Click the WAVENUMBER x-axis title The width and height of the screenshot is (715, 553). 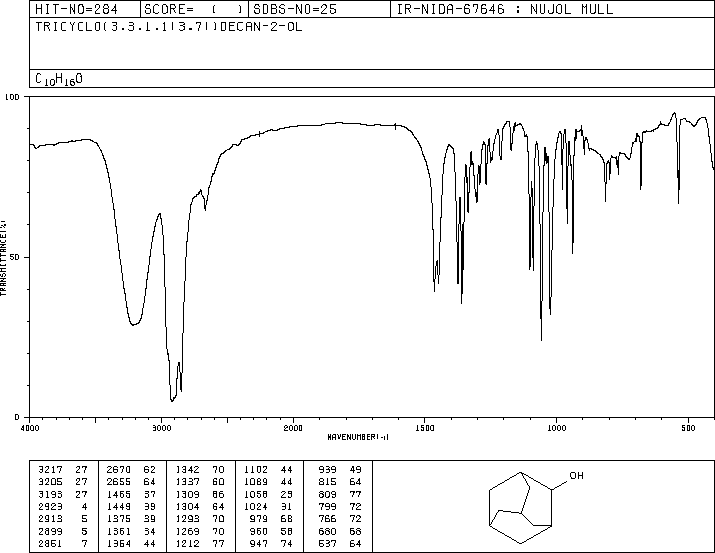coord(358,437)
